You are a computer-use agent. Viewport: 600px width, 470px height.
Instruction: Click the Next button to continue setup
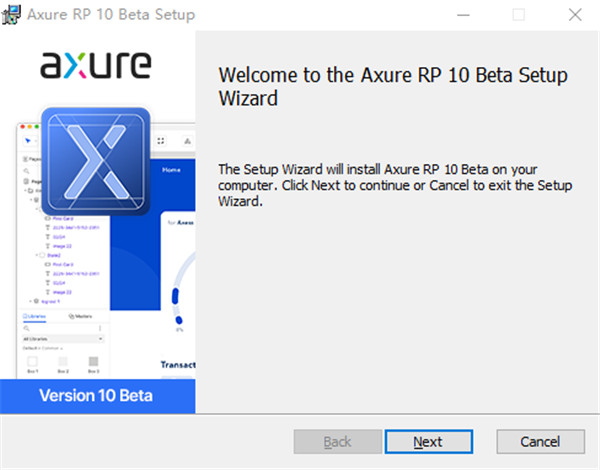pos(429,442)
